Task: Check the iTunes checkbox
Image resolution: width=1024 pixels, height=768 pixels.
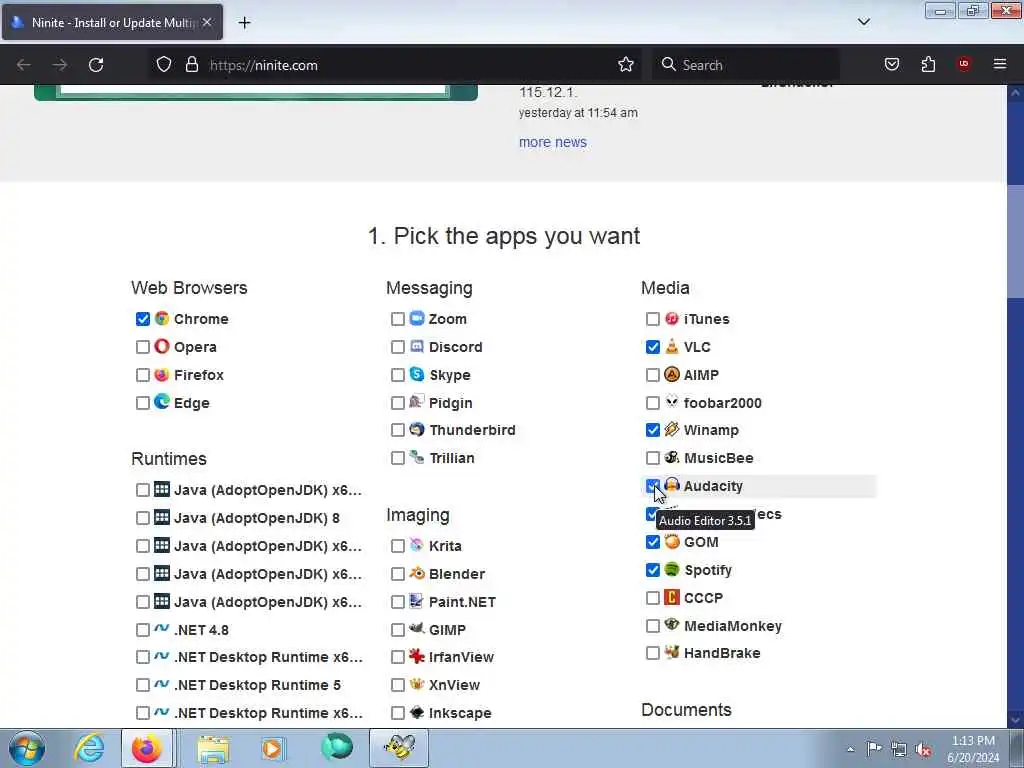Action: (652, 319)
